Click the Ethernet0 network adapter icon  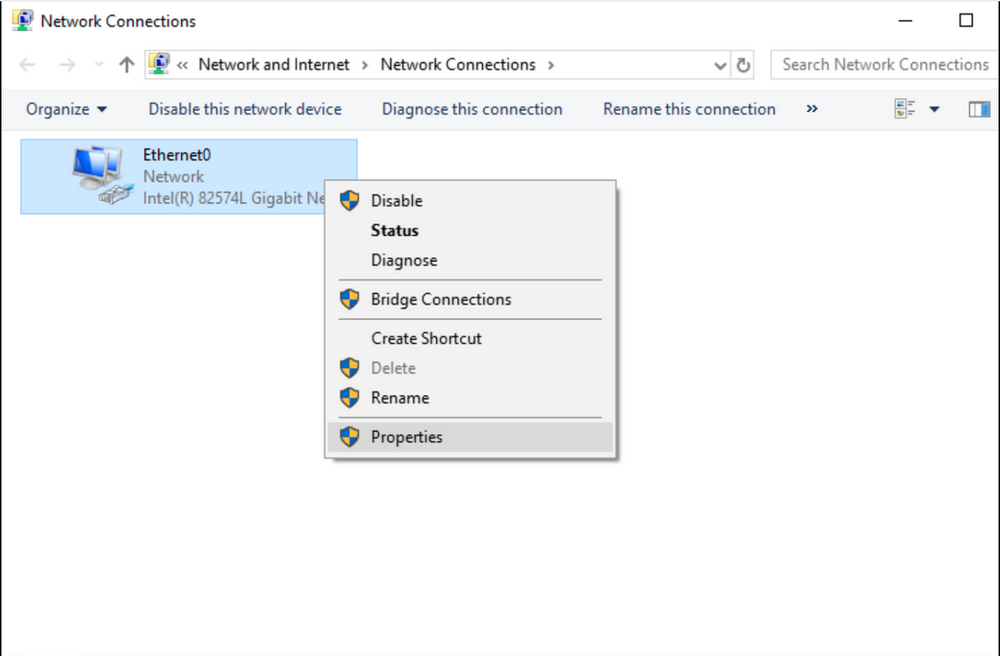click(102, 175)
